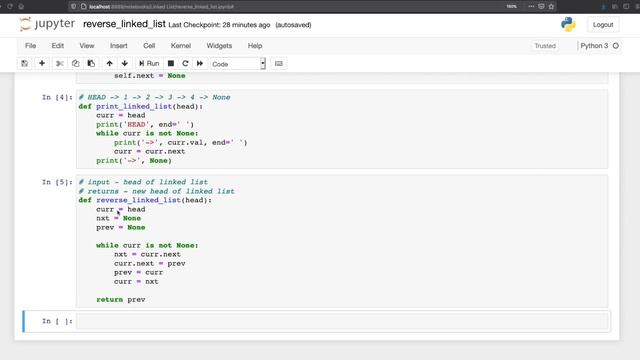Click the Python 3 kernel name
The height and width of the screenshot is (360, 640).
pos(594,46)
